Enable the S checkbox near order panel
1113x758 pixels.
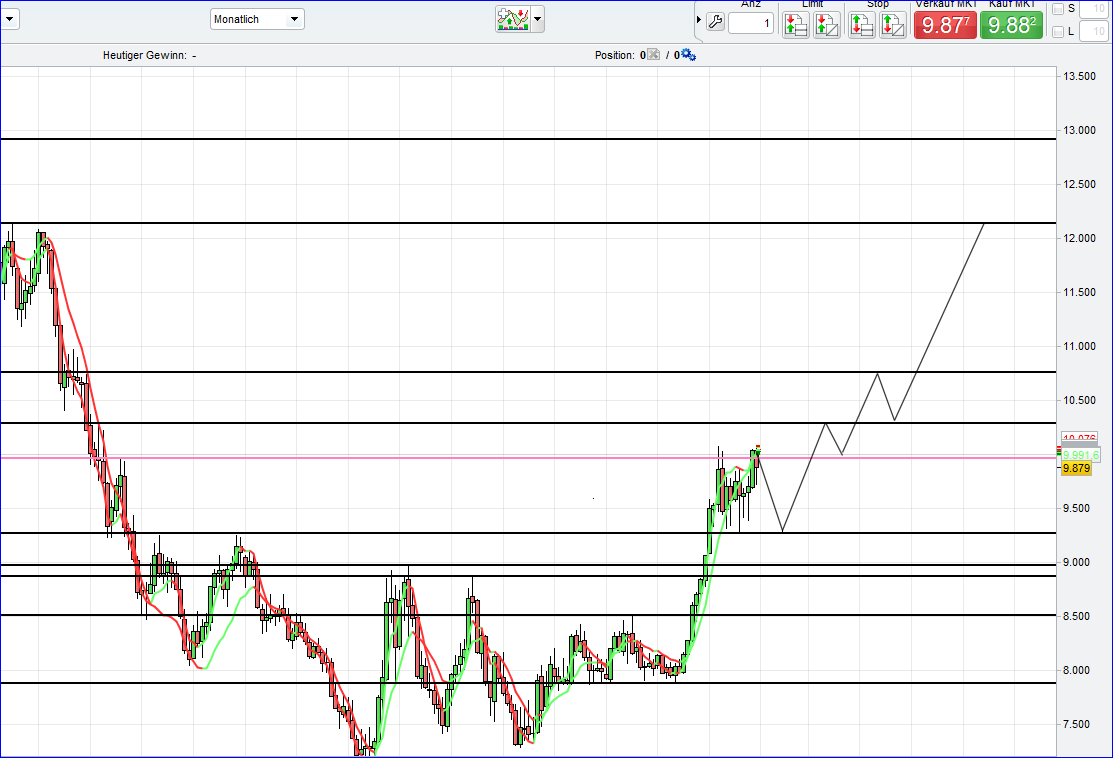click(1060, 8)
